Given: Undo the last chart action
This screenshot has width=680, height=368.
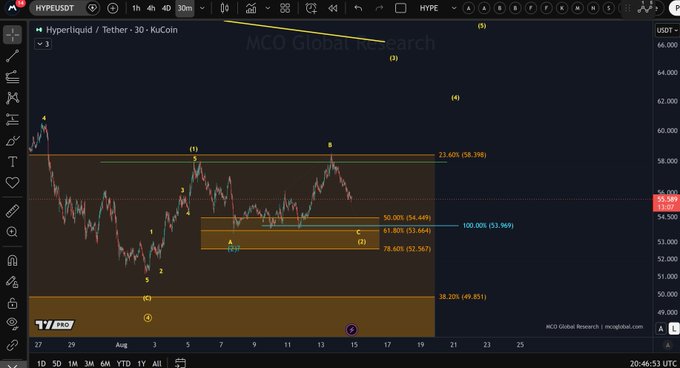Looking at the screenshot, I should [x=358, y=8].
